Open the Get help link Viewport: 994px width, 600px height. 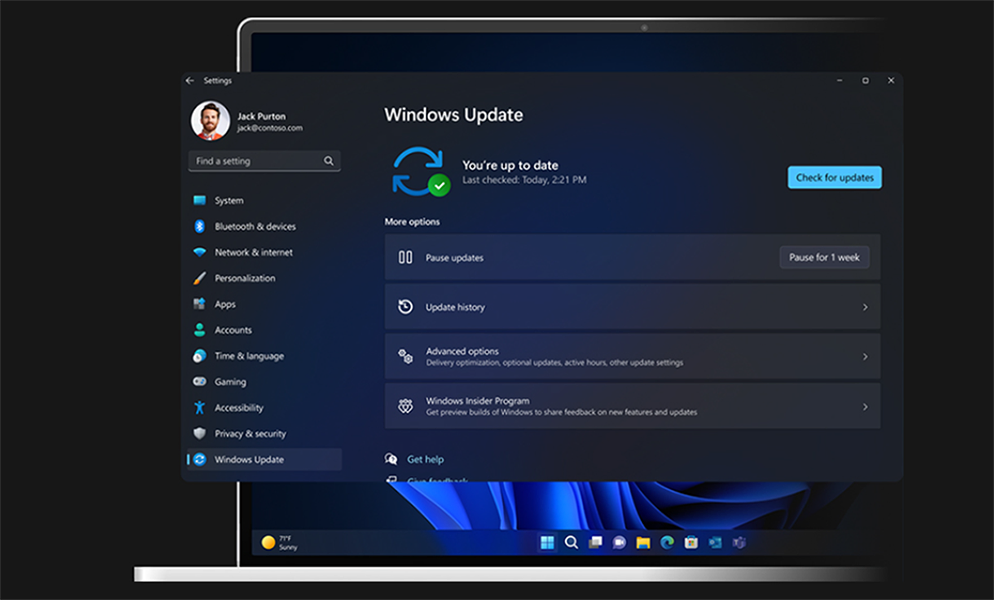click(x=425, y=460)
